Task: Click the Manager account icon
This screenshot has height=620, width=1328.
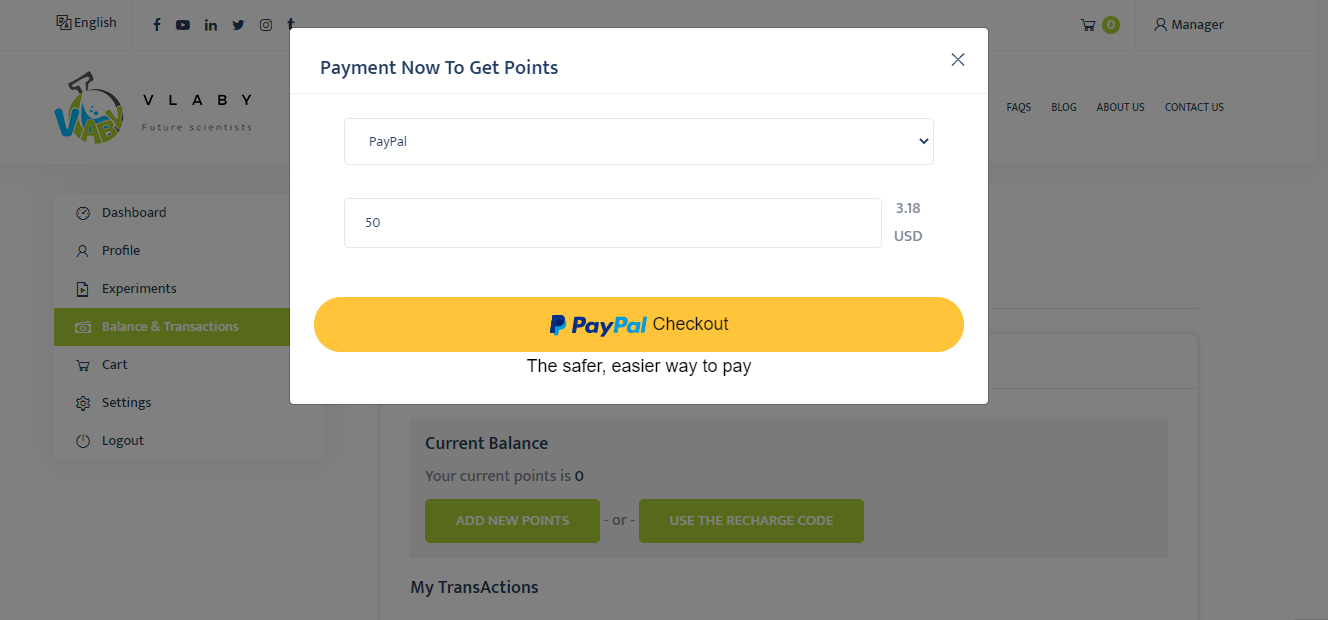Action: pos(1160,24)
